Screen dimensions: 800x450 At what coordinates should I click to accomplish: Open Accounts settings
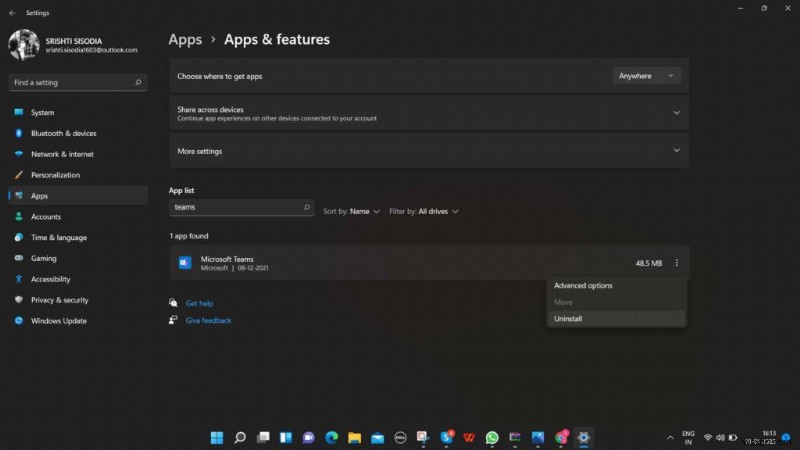[78, 217]
